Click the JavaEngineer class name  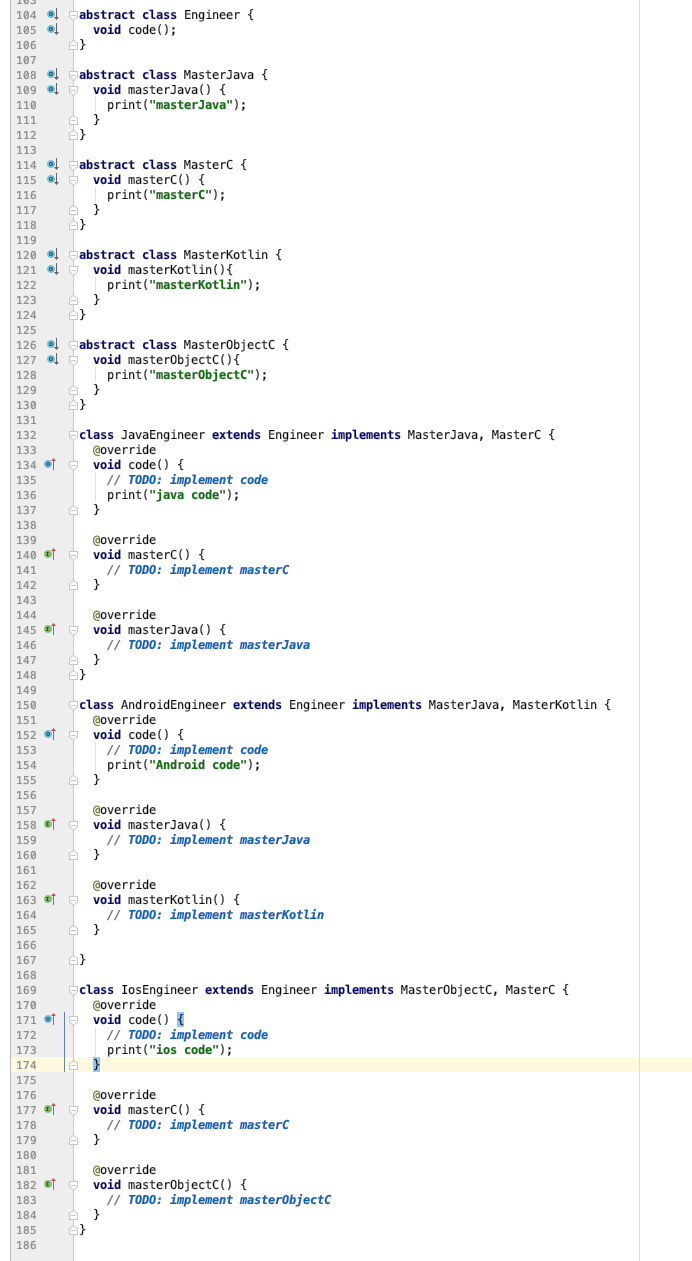point(163,435)
